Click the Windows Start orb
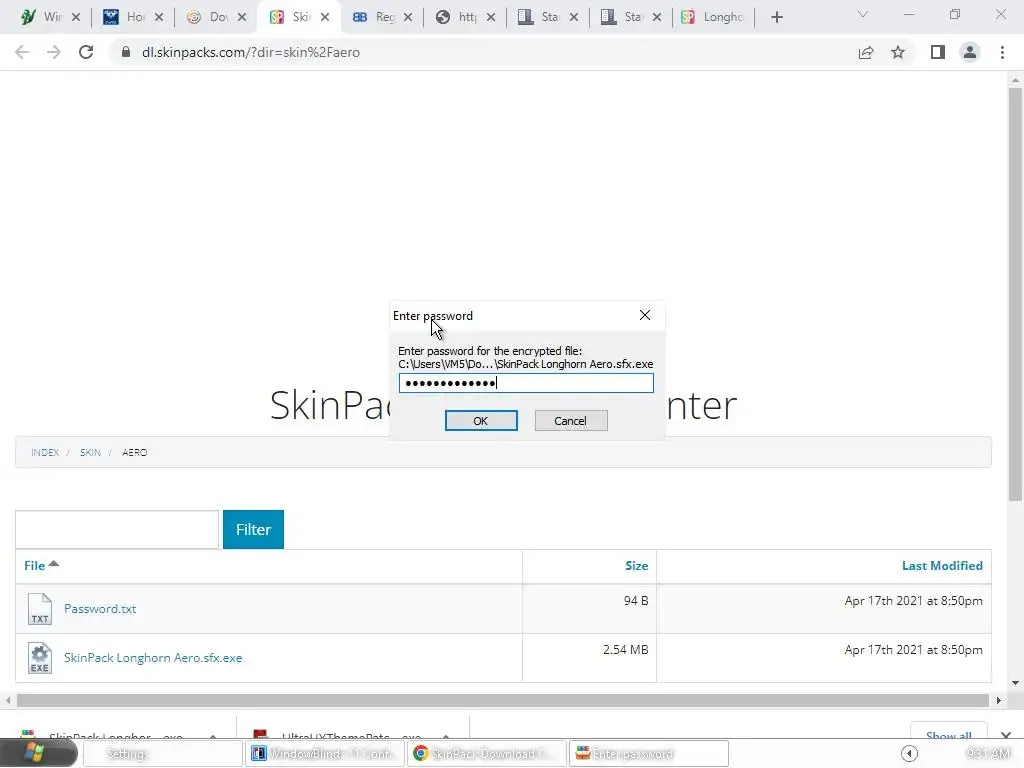The height and width of the screenshot is (768, 1024). tap(36, 753)
